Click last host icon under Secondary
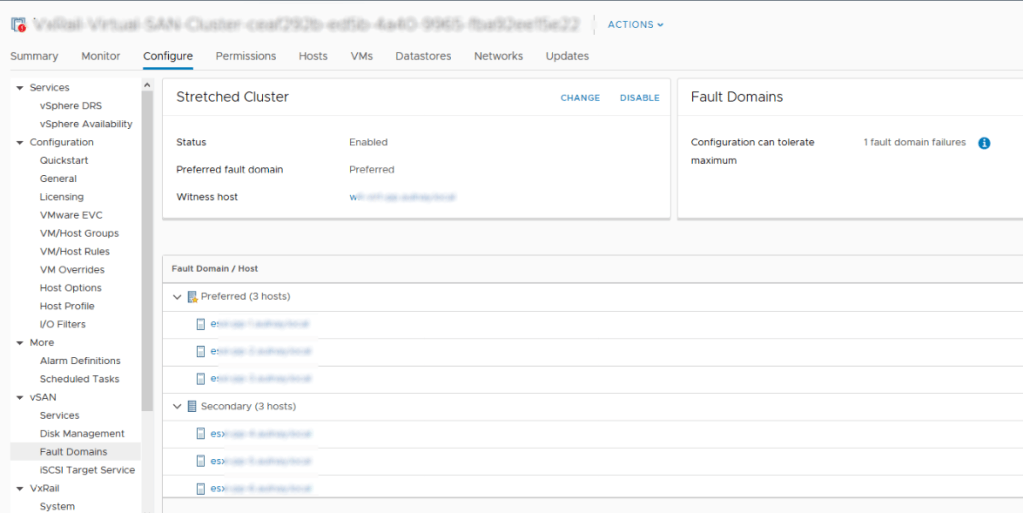This screenshot has height=513, width=1023. (x=201, y=489)
